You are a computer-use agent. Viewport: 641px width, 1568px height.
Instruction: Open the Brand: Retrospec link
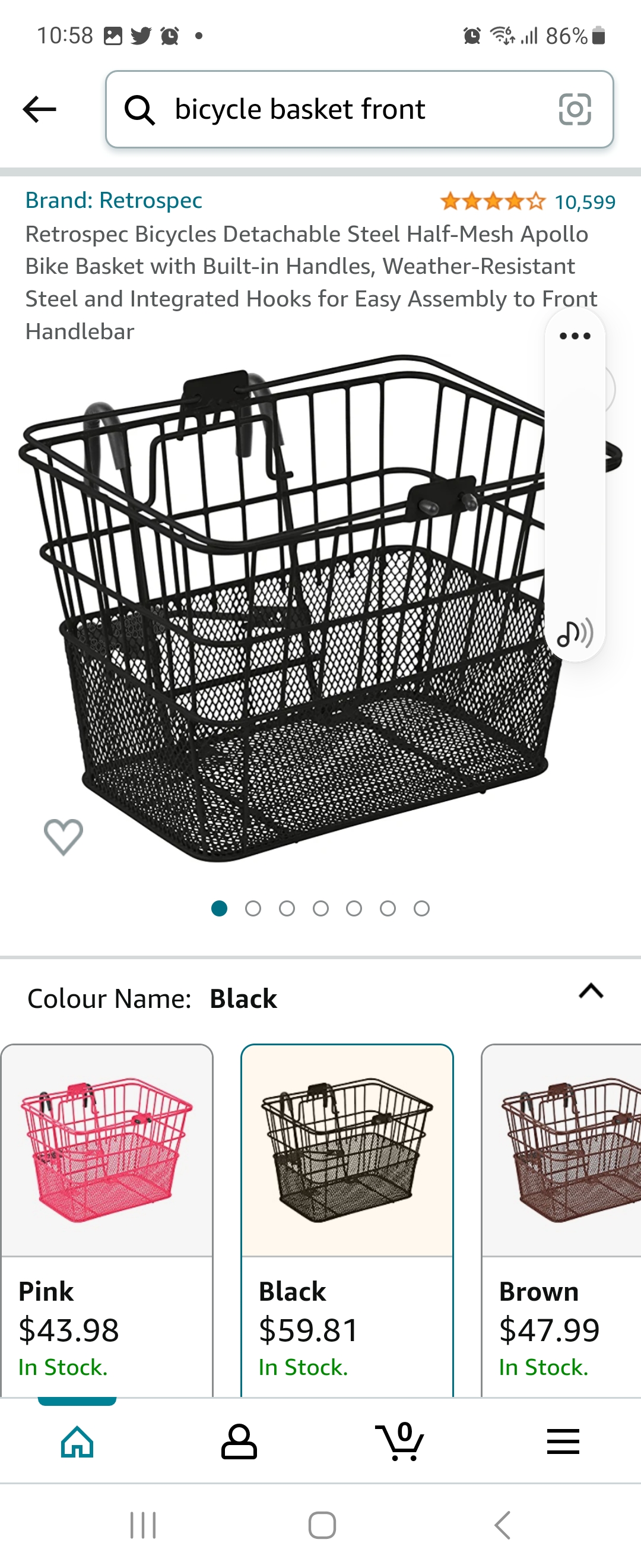click(114, 200)
